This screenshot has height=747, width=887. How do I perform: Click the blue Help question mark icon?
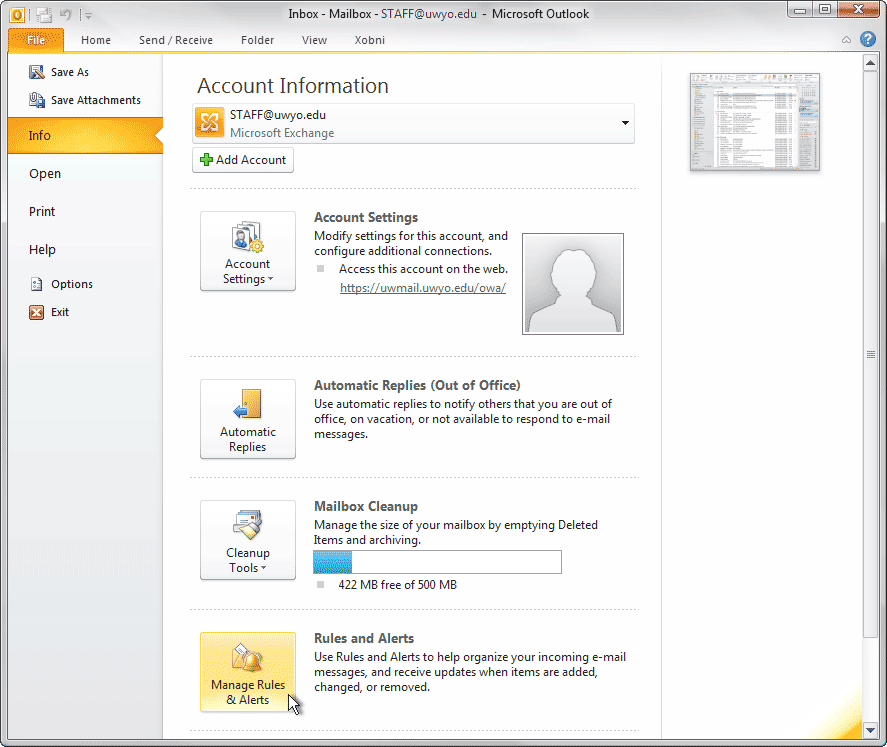[868, 39]
